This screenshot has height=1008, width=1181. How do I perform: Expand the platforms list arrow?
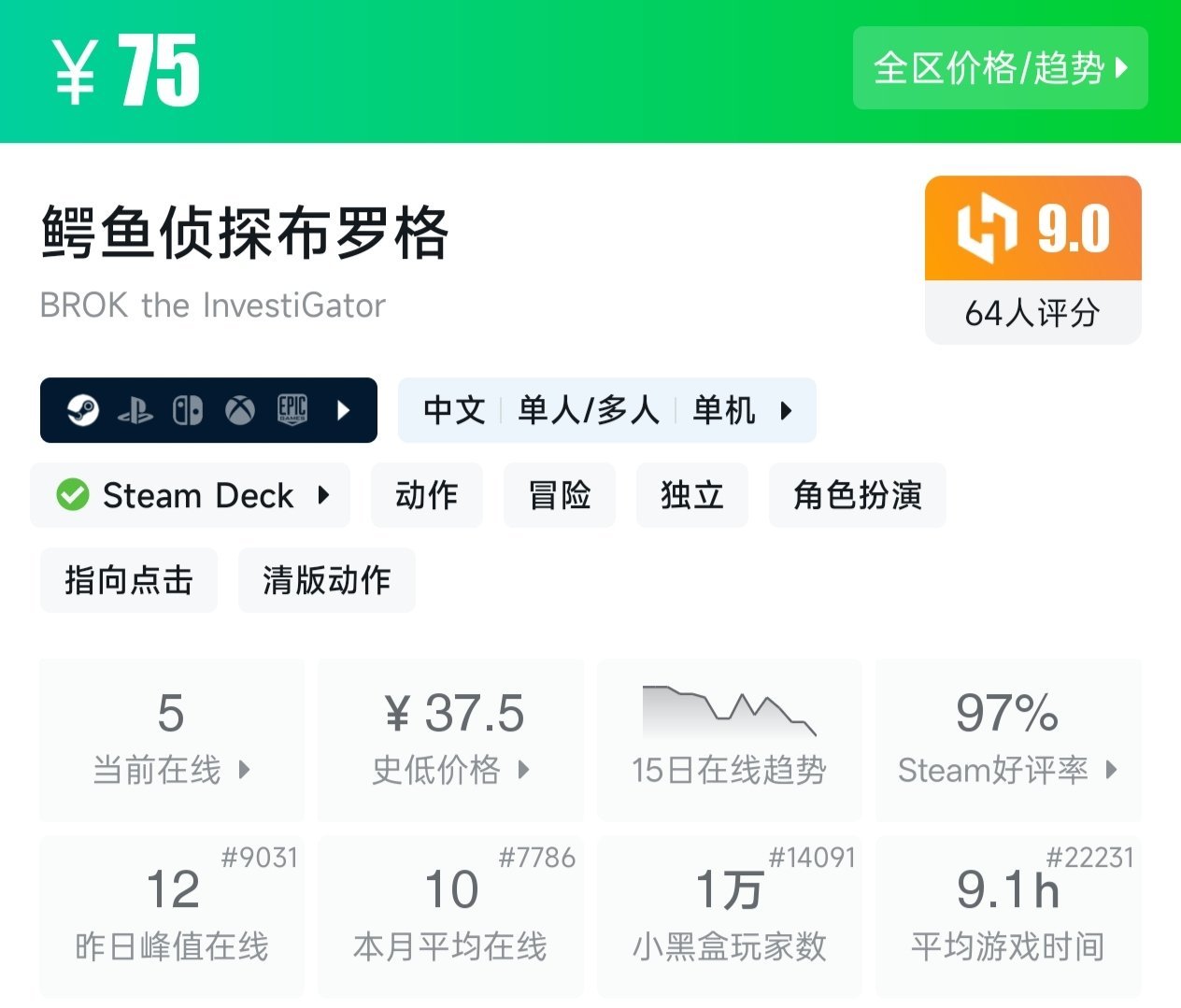point(343,410)
